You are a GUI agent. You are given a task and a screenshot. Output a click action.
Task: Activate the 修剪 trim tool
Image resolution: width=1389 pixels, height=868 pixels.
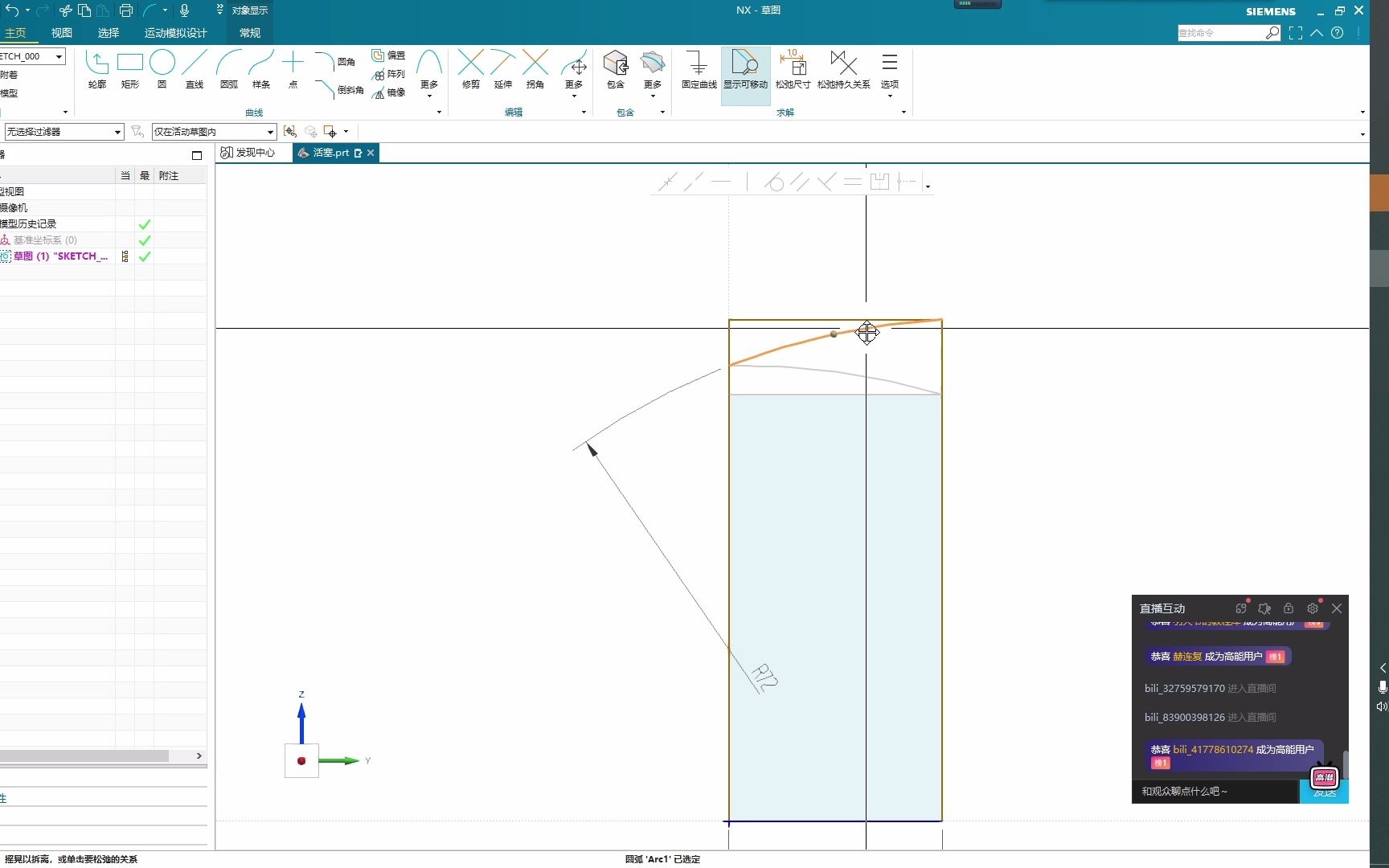[x=471, y=69]
